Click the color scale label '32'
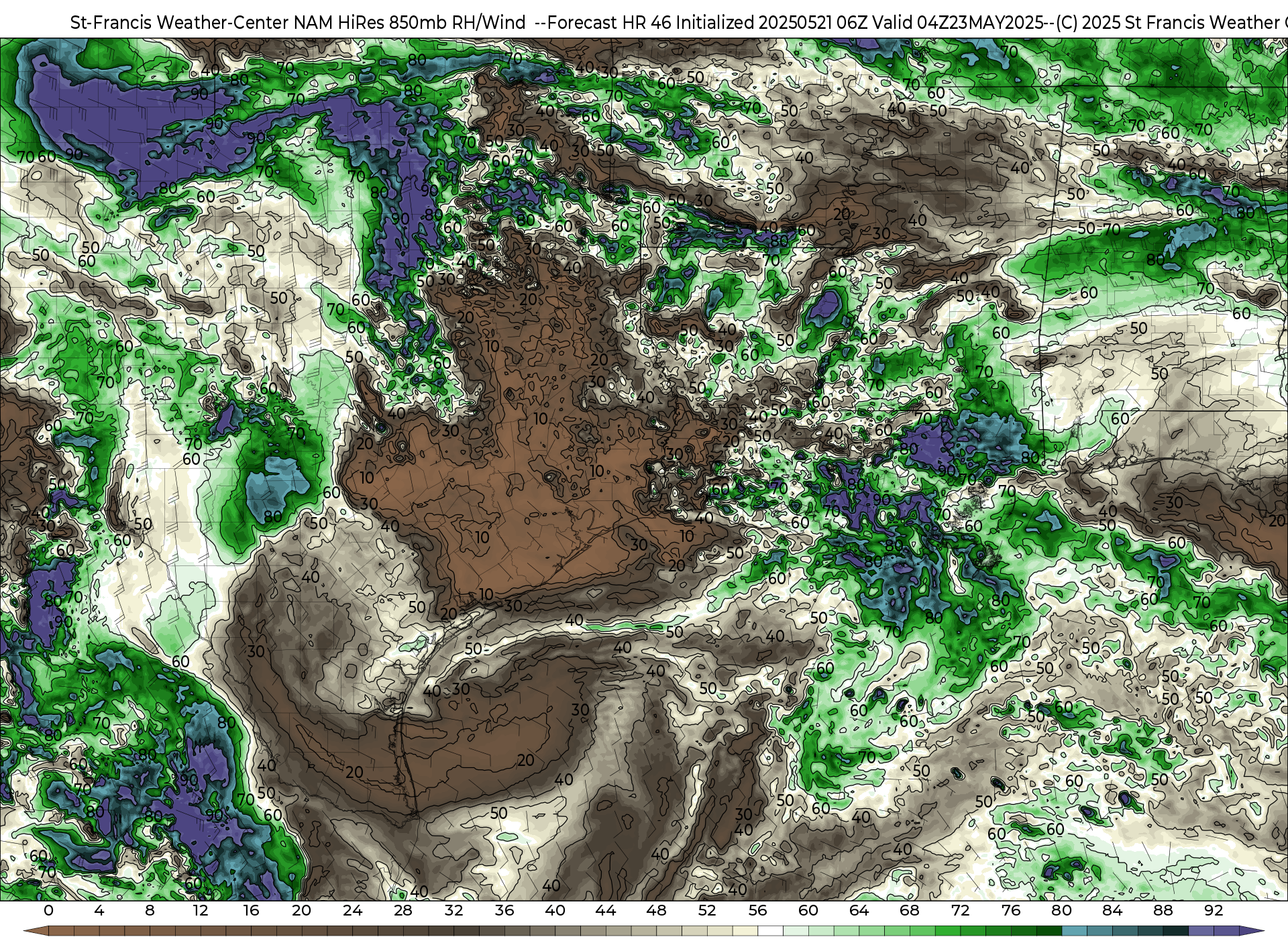The height and width of the screenshot is (939, 1288). point(453,911)
